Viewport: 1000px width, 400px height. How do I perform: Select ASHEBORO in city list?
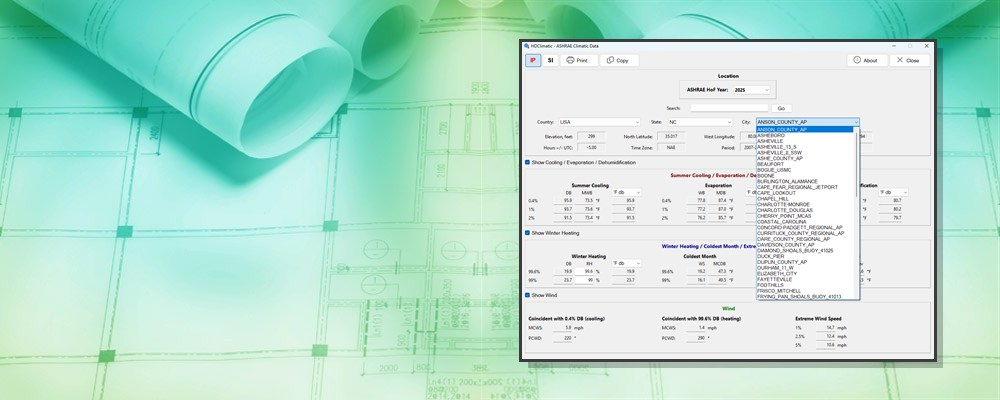click(x=804, y=135)
